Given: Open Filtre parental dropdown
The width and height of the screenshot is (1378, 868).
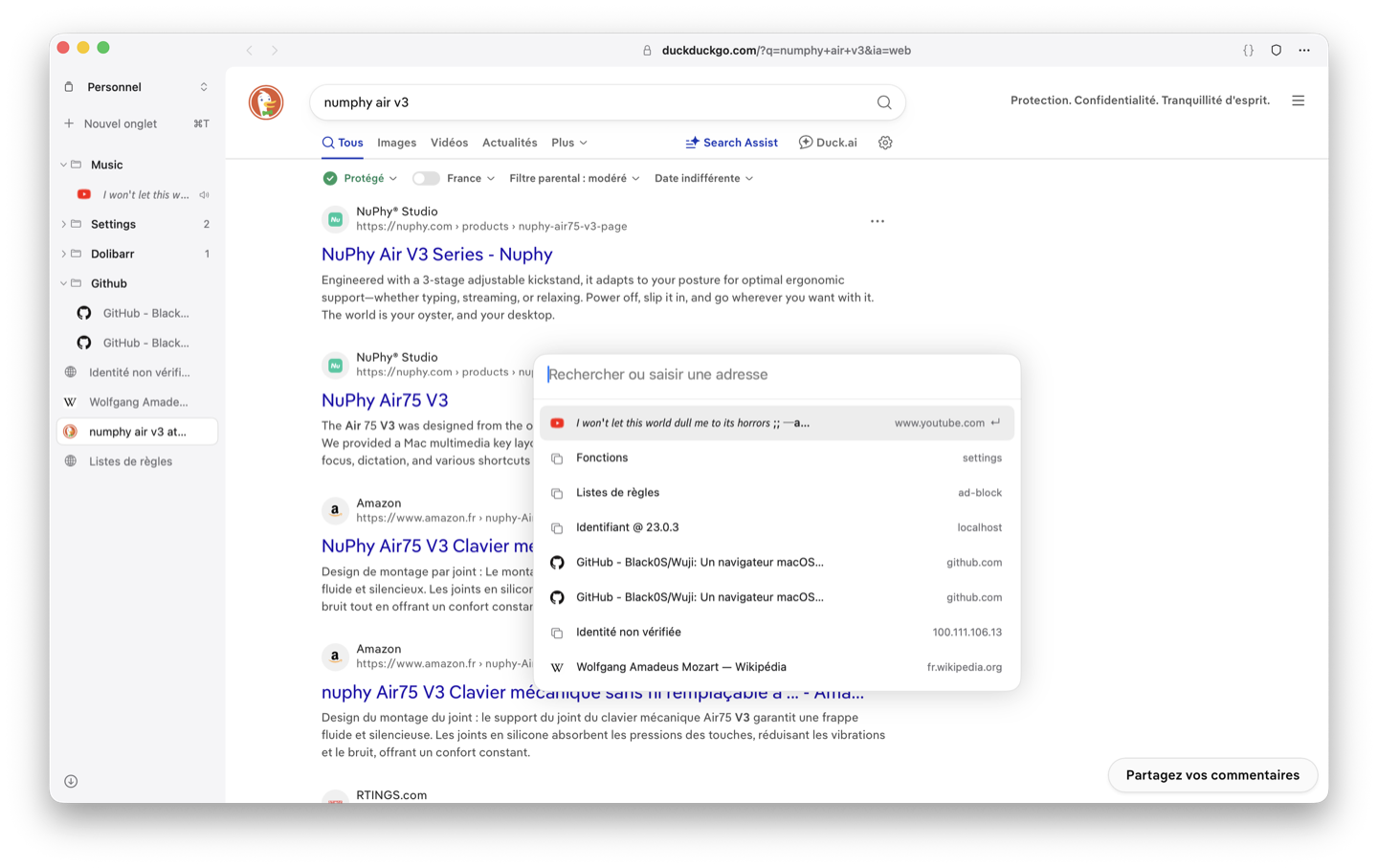Looking at the screenshot, I should 574,179.
